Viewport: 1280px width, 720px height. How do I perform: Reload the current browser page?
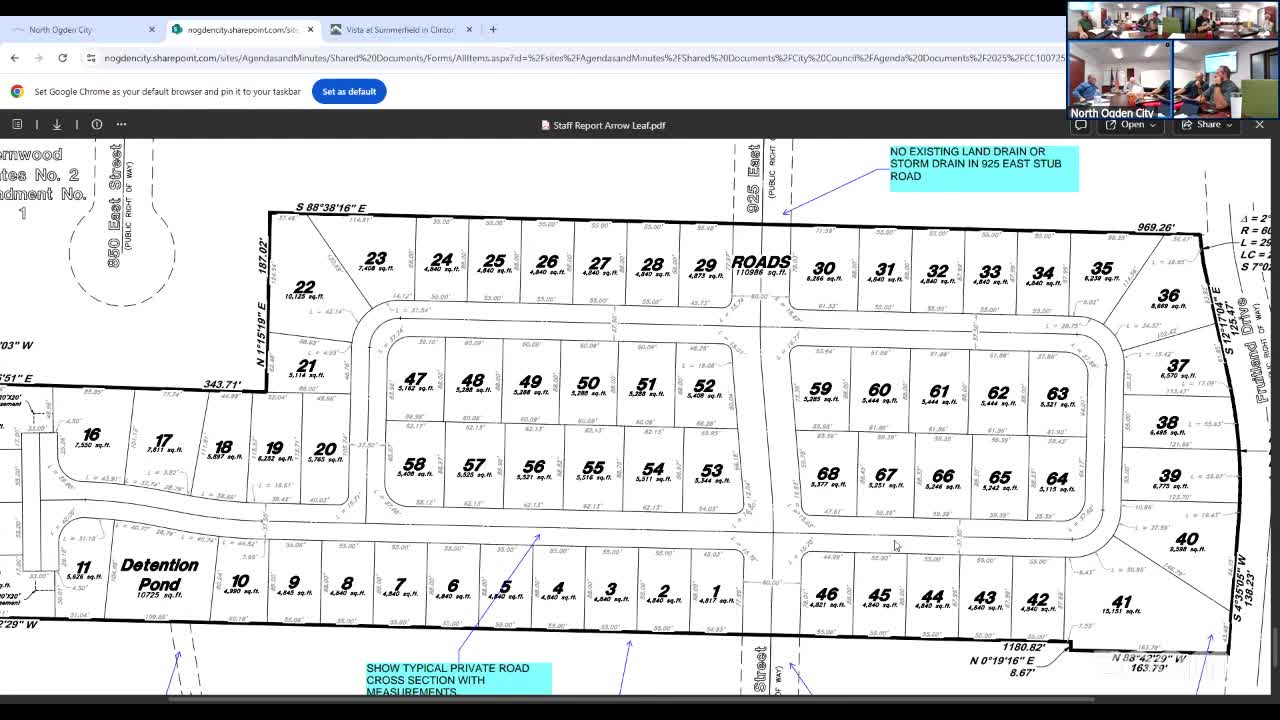coord(62,58)
